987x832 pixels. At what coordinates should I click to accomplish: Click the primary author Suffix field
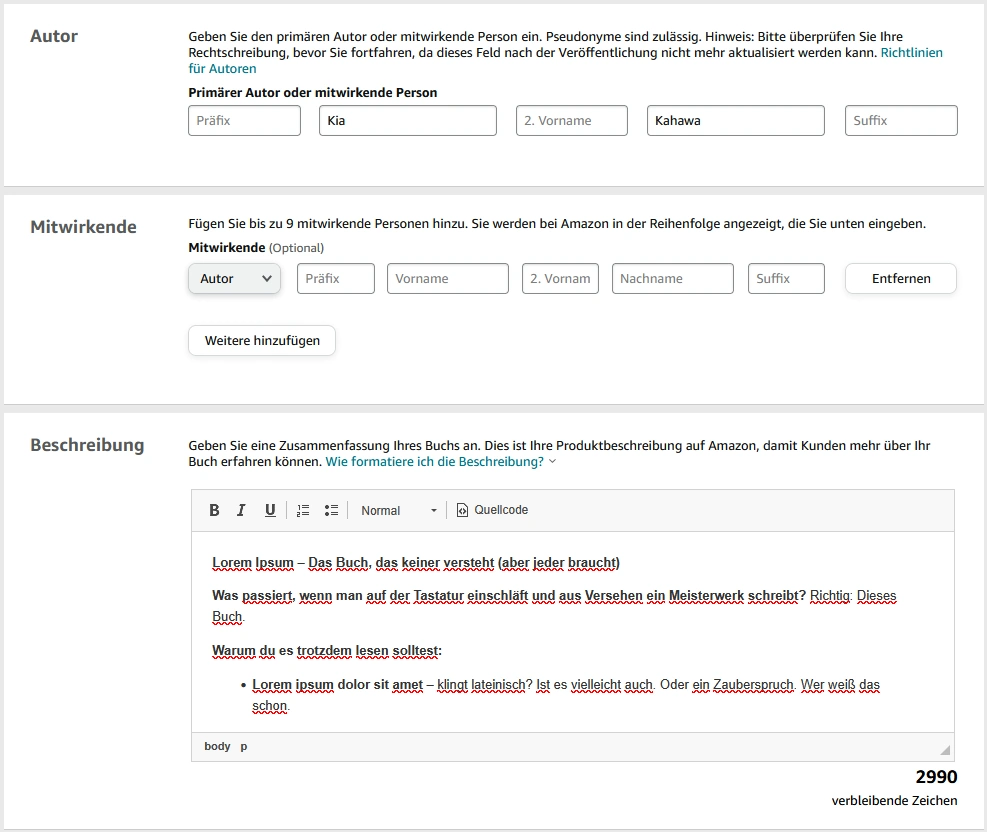coord(900,121)
